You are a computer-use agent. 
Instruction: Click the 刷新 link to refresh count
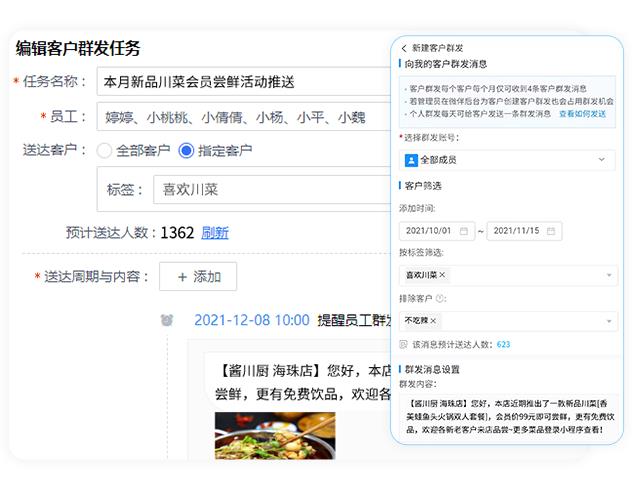[215, 233]
